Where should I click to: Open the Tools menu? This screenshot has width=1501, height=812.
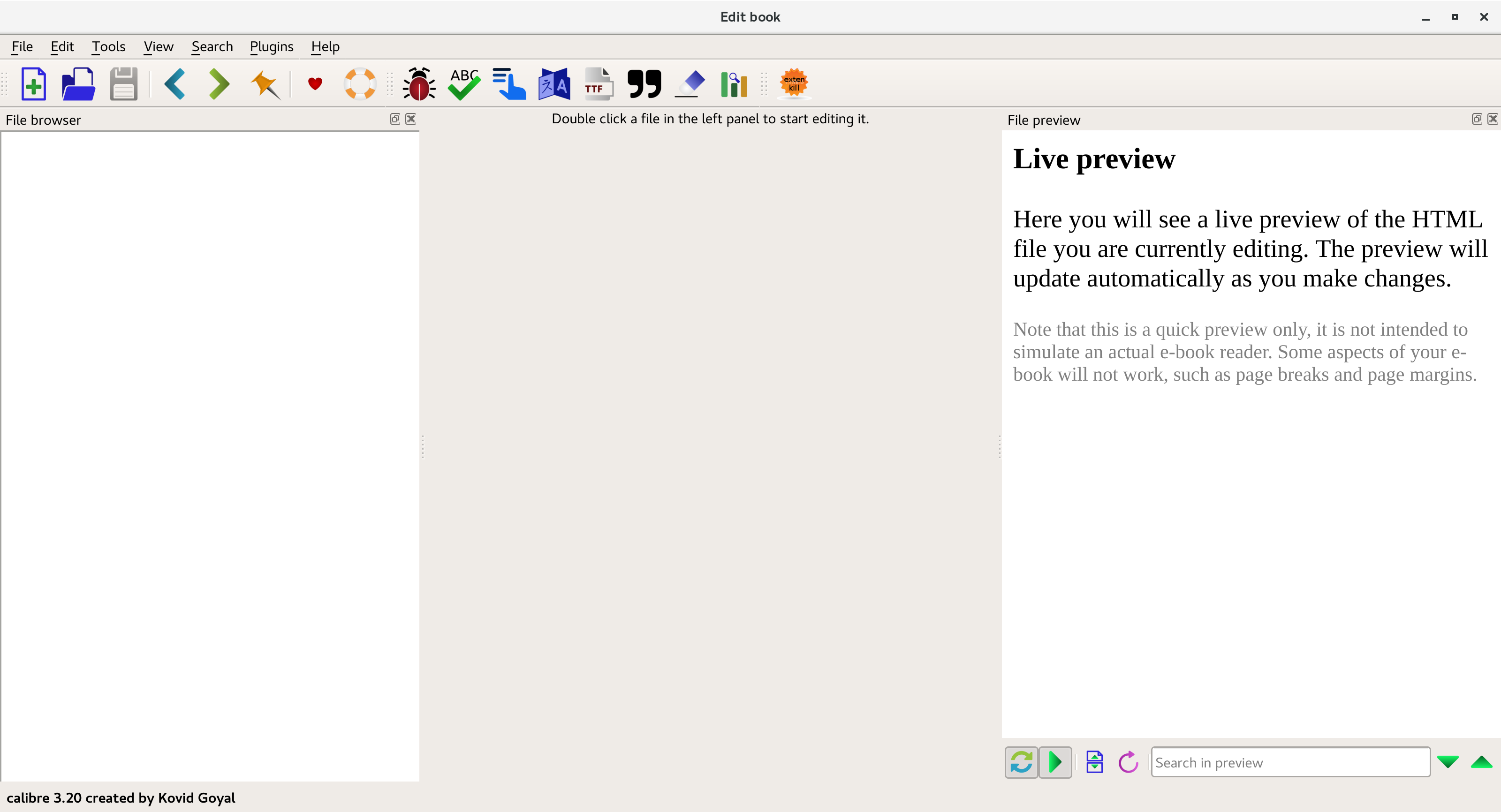(108, 46)
